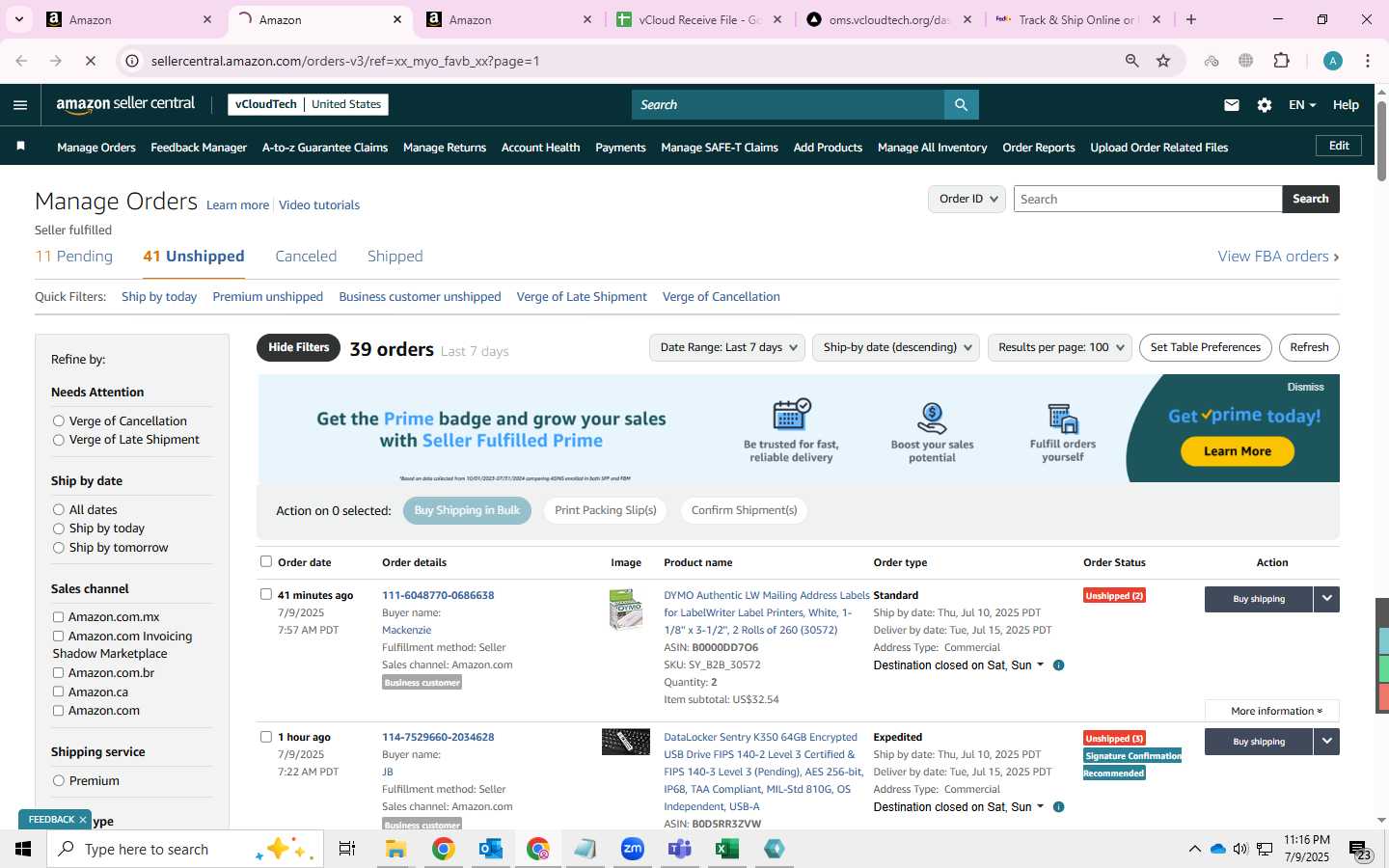Screen dimensions: 1389x868
Task: Click the Refresh orders button
Action: point(1309,347)
